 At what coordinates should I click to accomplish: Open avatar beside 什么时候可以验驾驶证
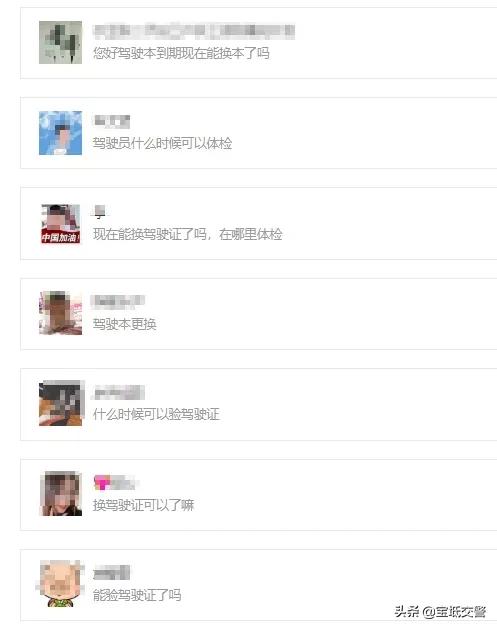click(61, 403)
